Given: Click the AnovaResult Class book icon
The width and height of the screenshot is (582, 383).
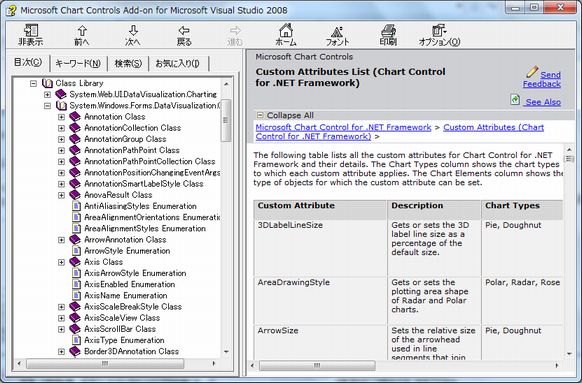Looking at the screenshot, I should pos(75,195).
